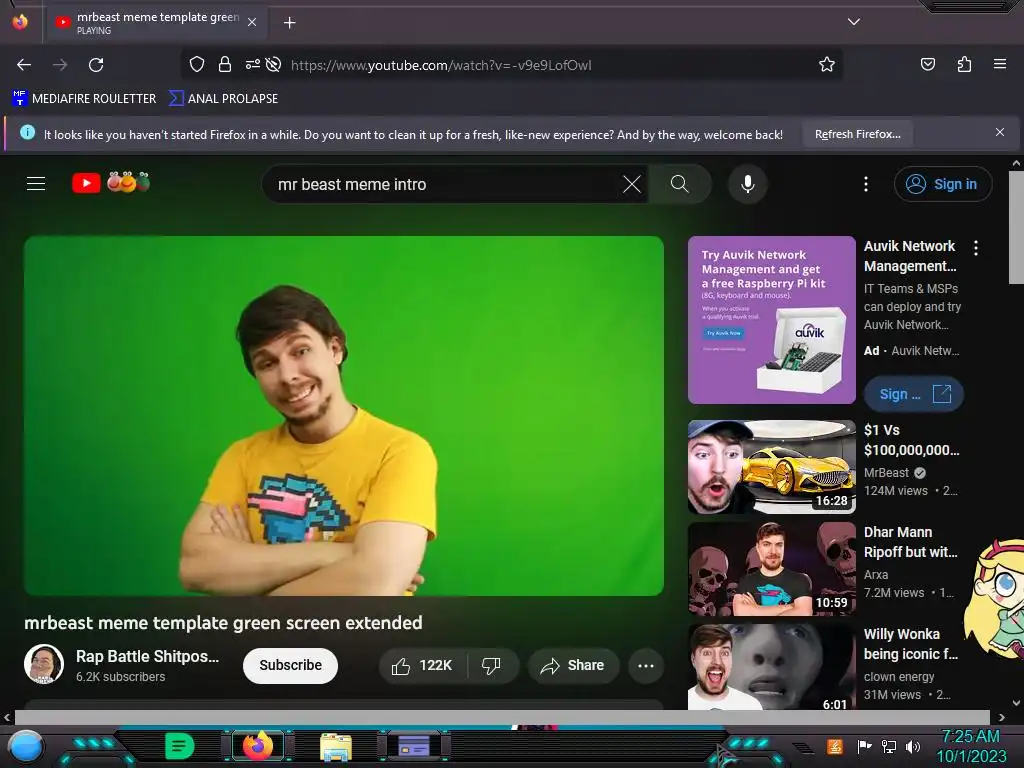Image resolution: width=1024 pixels, height=768 pixels.
Task: Open the clock showing 7:25 AM
Action: point(971,746)
